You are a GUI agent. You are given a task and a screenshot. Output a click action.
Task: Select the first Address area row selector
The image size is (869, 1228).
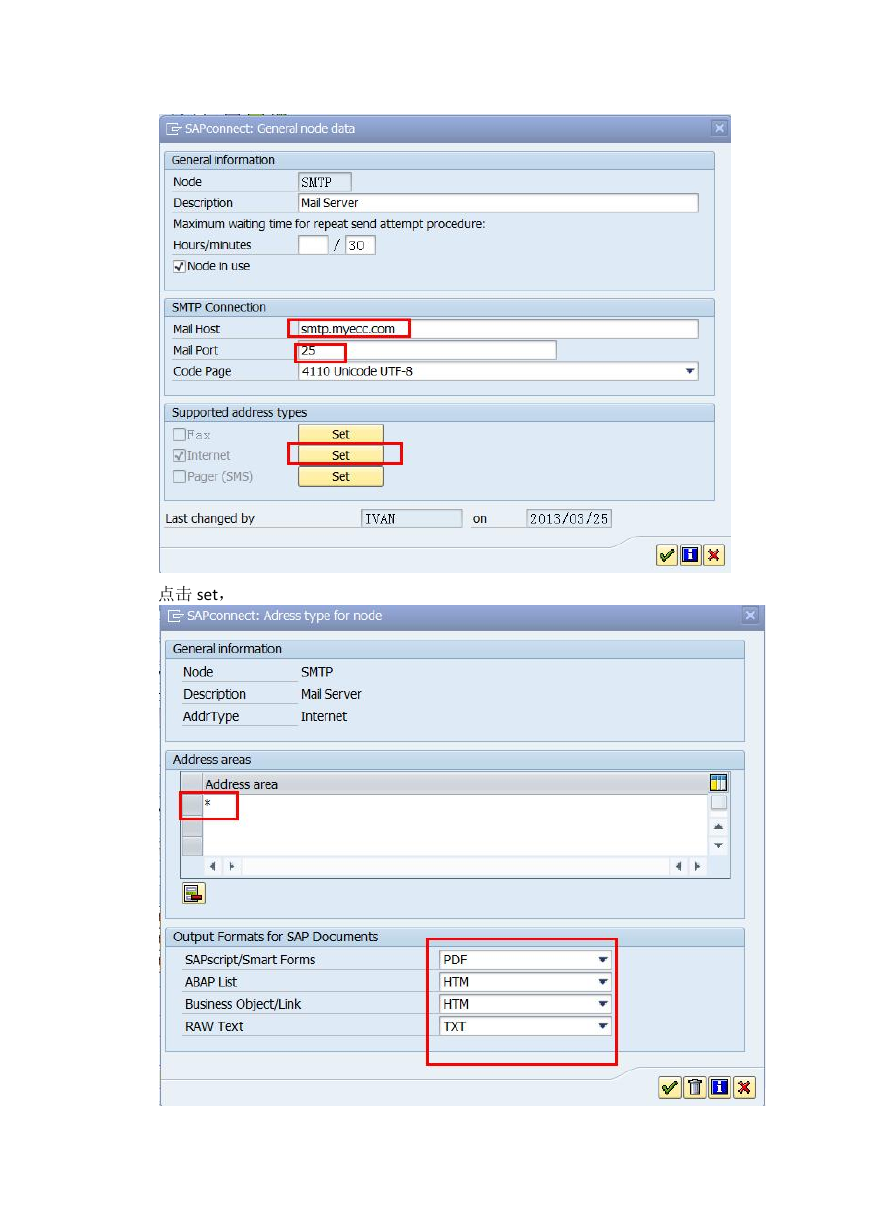pos(191,805)
